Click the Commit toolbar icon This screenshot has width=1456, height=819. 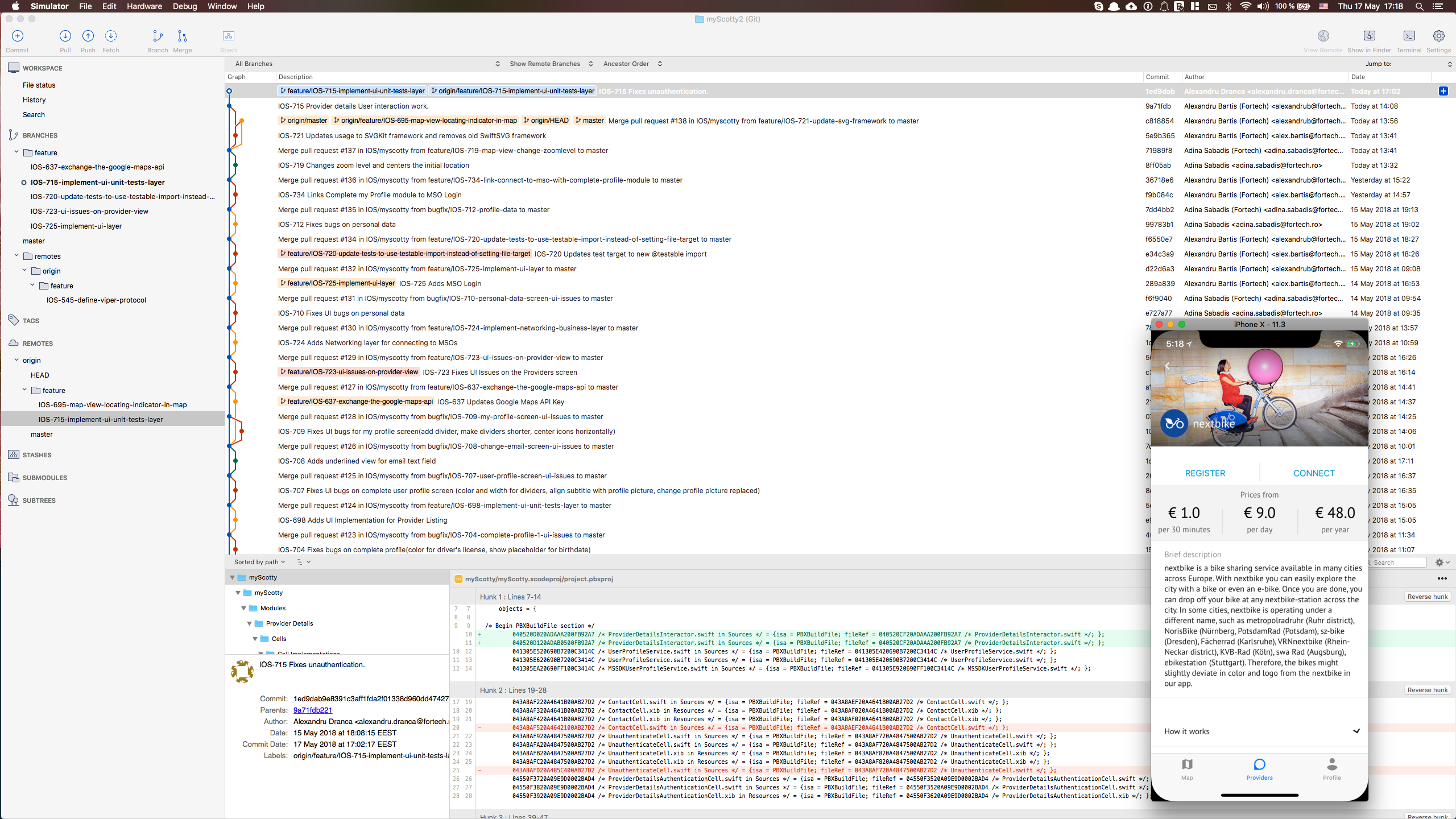[x=18, y=36]
